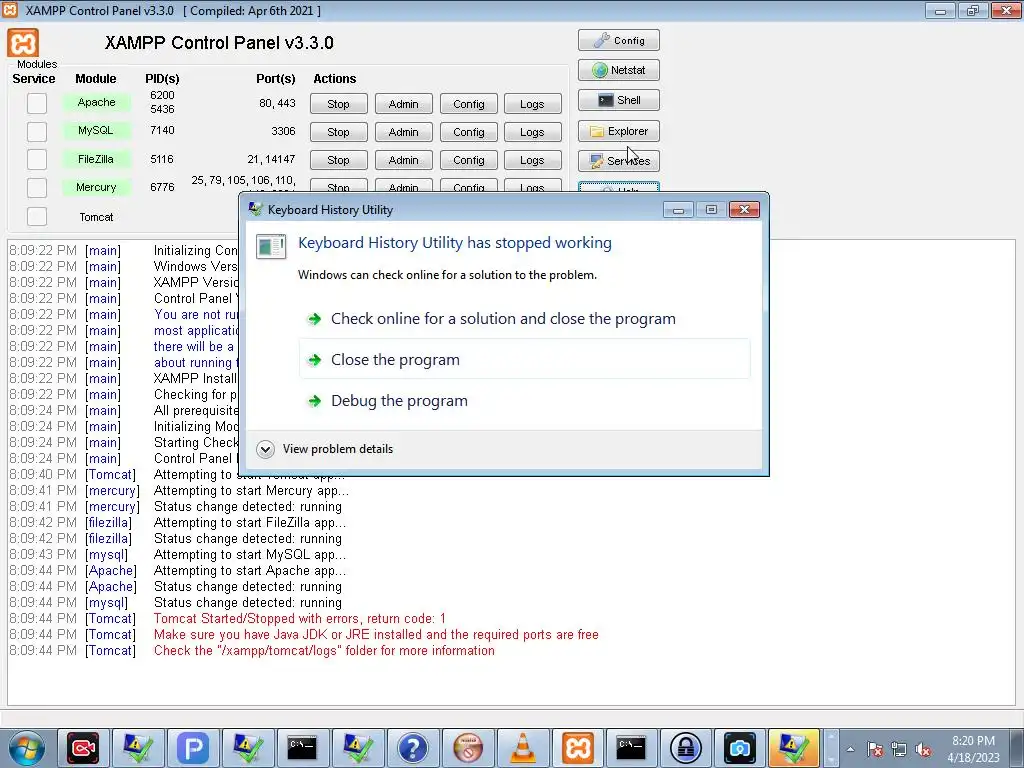Click the muted volume tray icon

pyautogui.click(x=923, y=749)
